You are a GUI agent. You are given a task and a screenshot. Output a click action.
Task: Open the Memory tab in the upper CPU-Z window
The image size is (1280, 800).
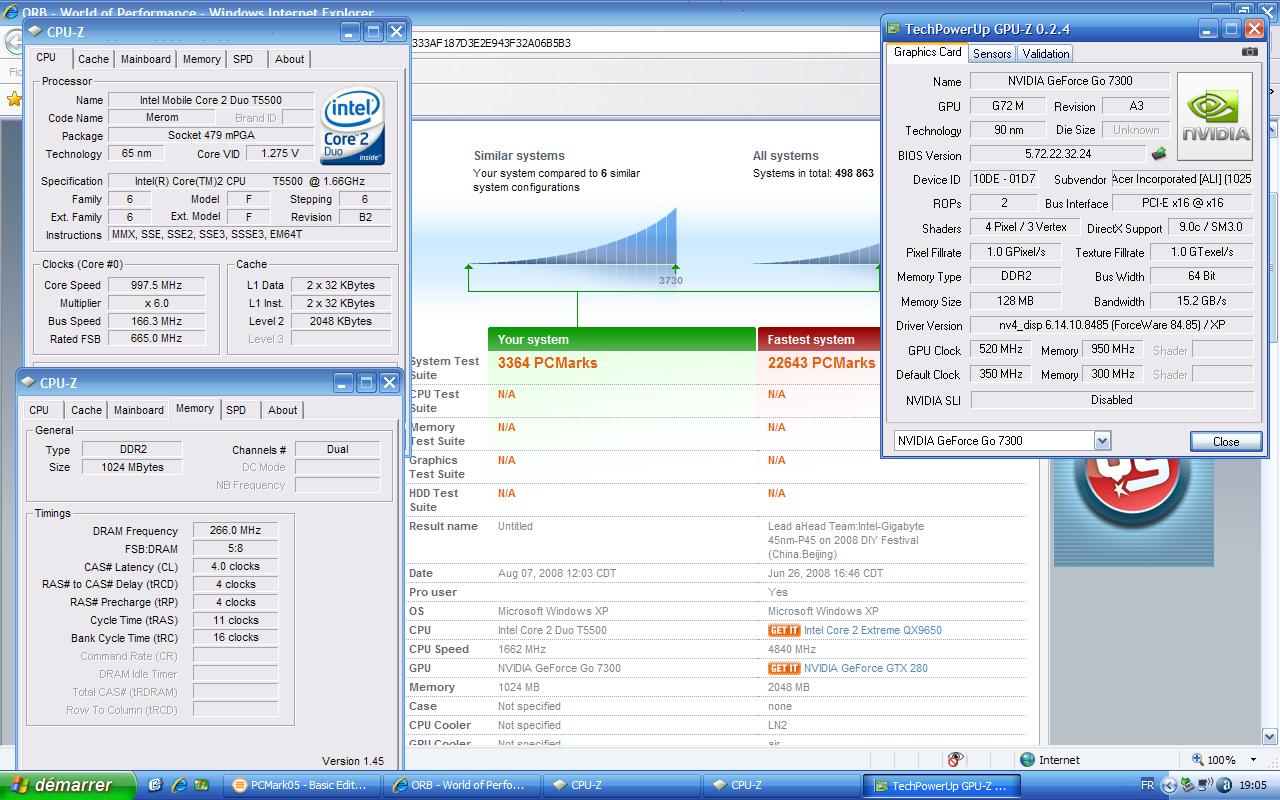[x=201, y=59]
